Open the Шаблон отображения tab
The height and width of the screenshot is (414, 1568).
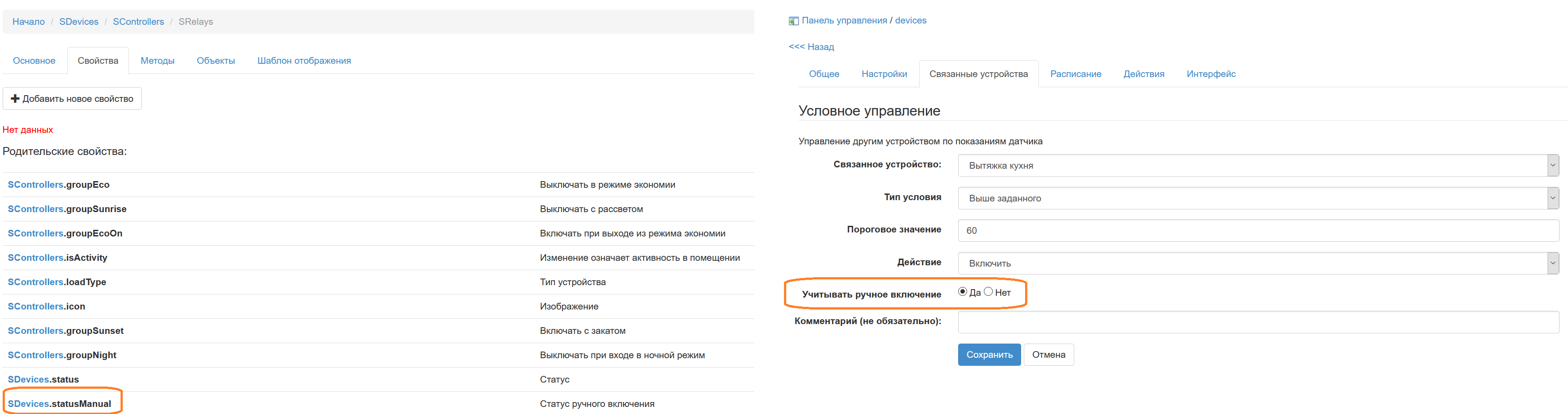[304, 61]
